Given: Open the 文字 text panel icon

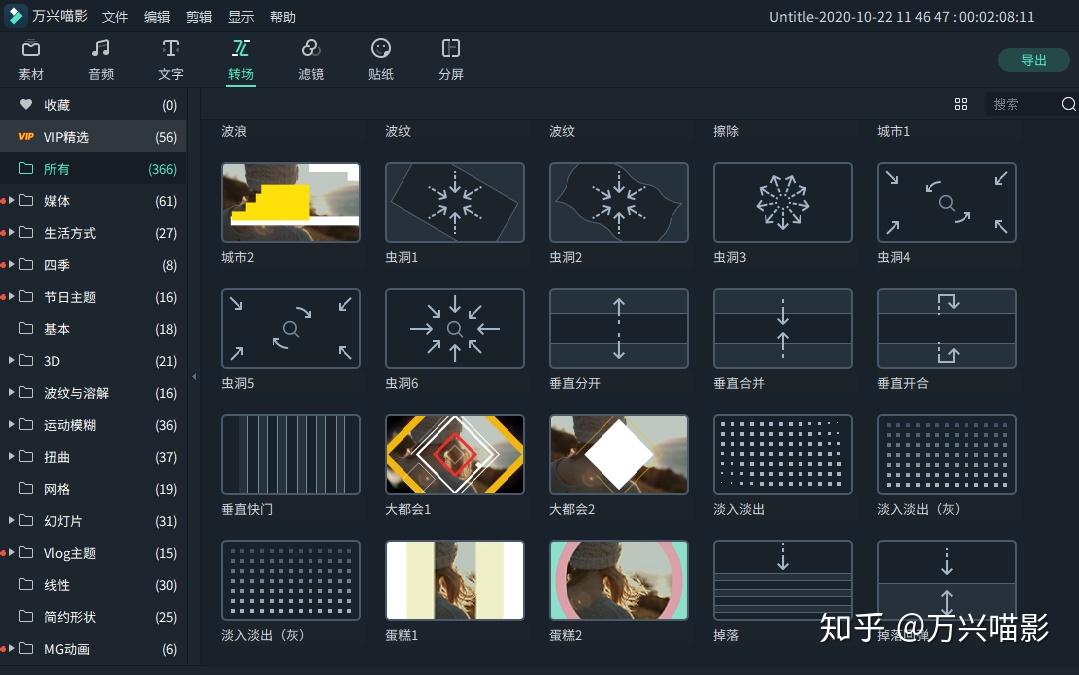Looking at the screenshot, I should pos(171,48).
